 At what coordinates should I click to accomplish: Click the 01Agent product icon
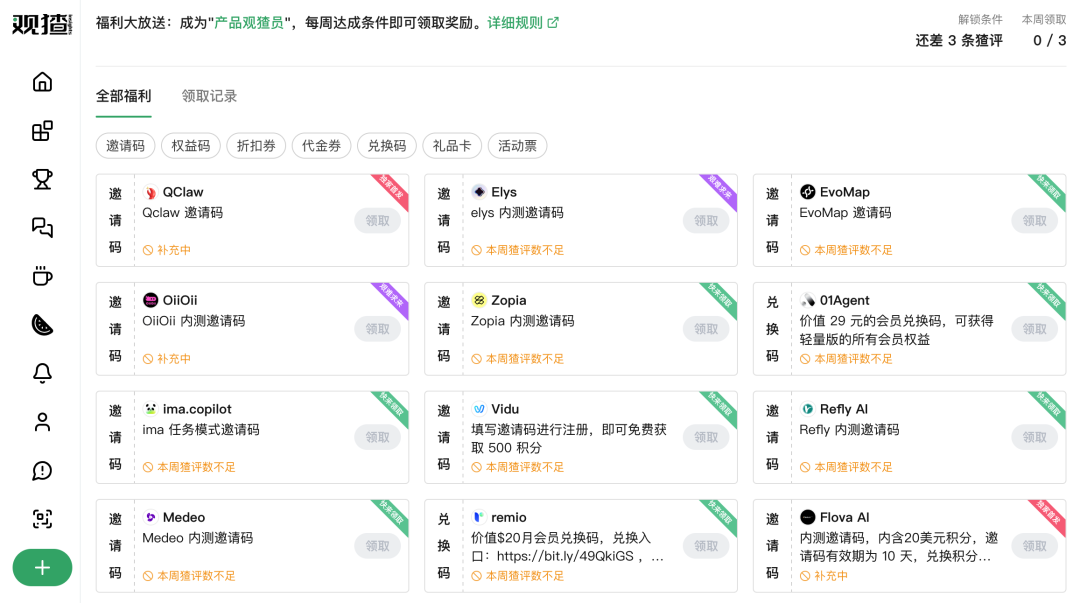coord(807,300)
